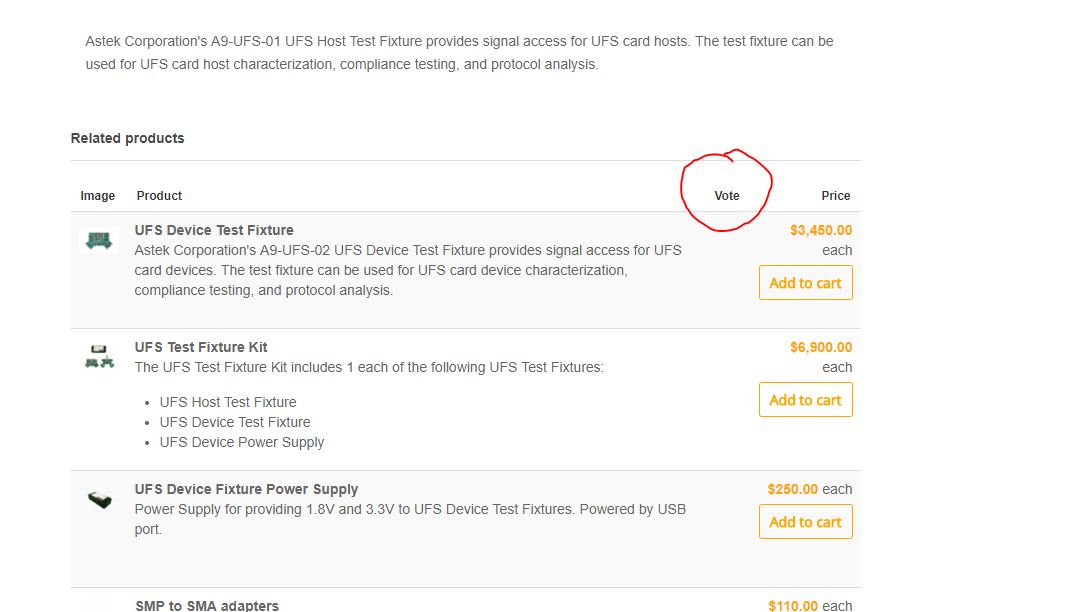
Task: Open the bold UFS Device Test Fixture title
Action: pos(214,230)
